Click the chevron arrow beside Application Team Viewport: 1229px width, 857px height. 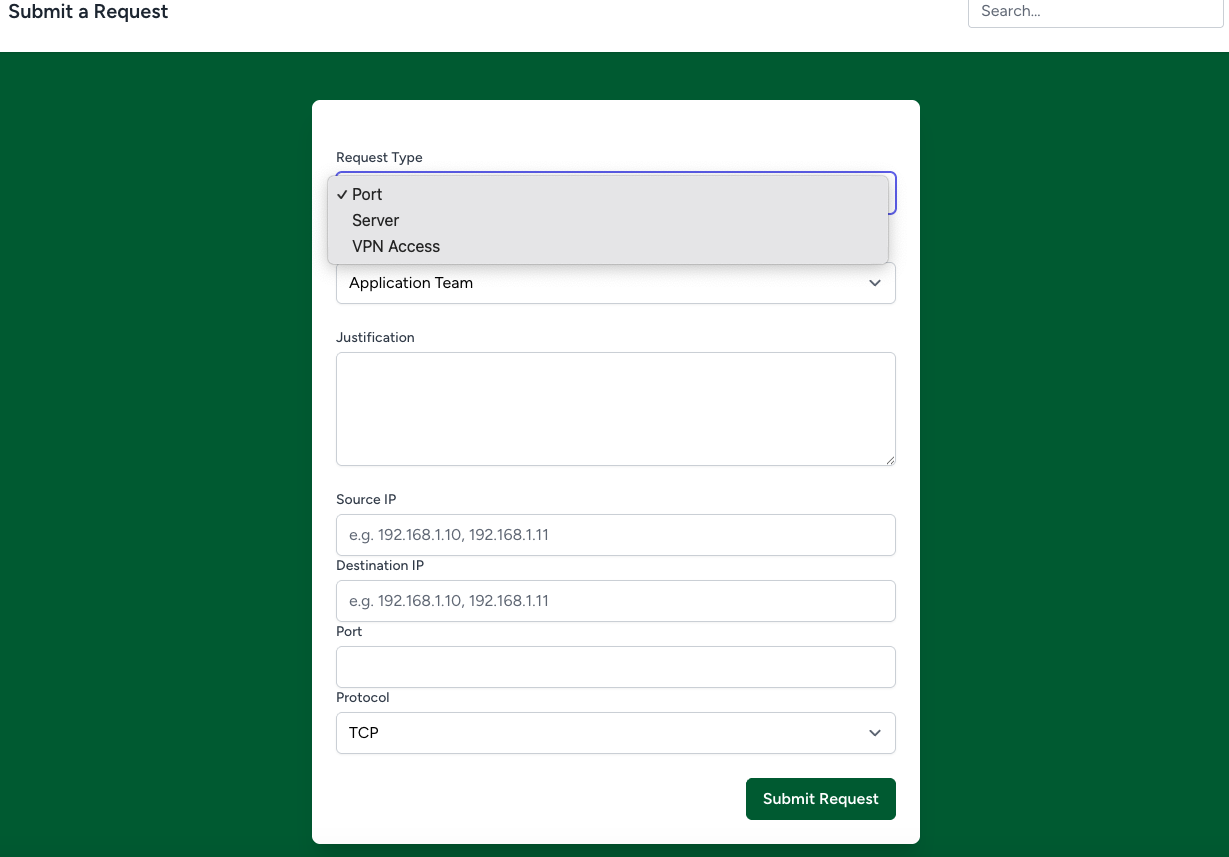pos(875,283)
